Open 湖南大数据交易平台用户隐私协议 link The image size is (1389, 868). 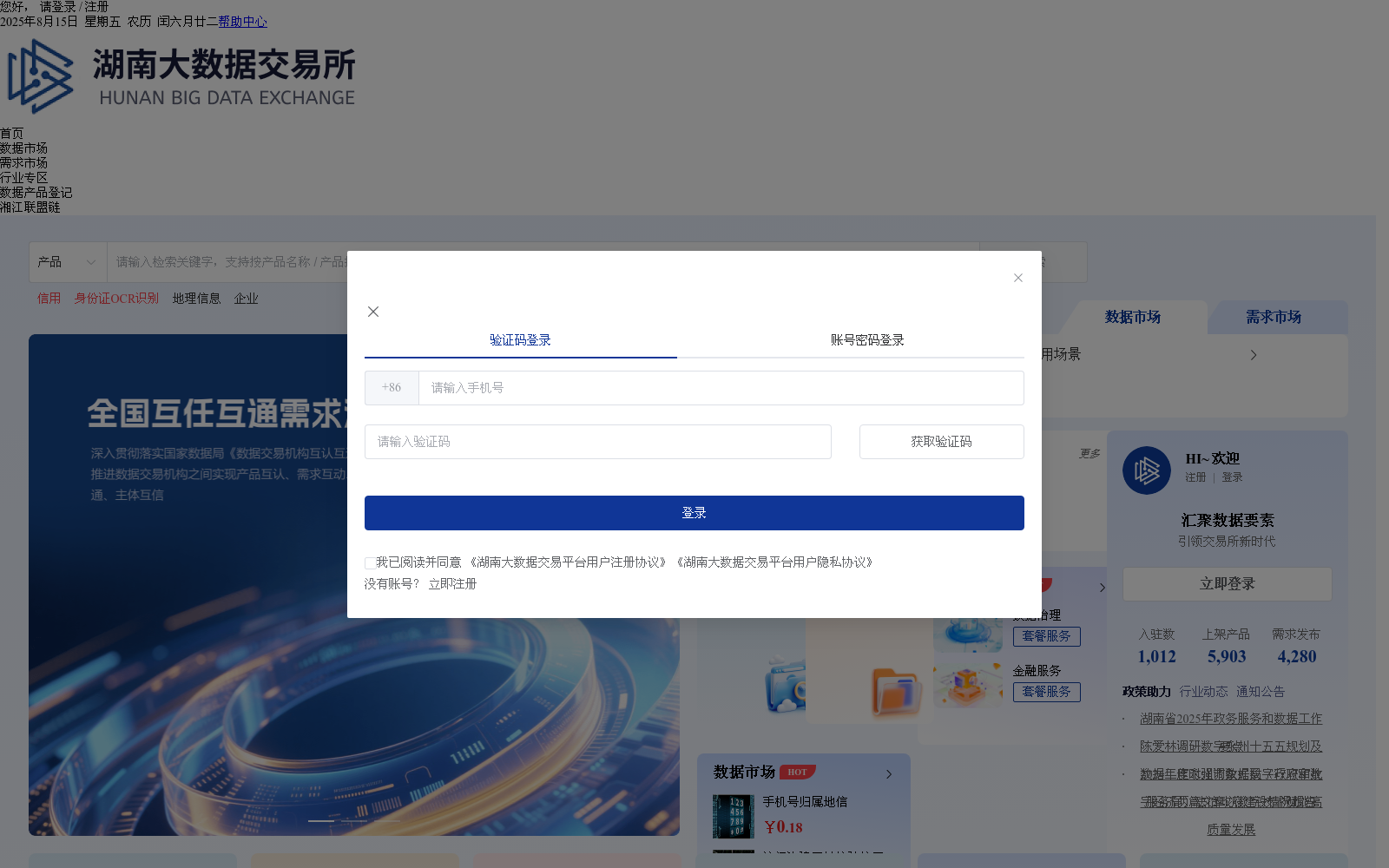pos(774,562)
